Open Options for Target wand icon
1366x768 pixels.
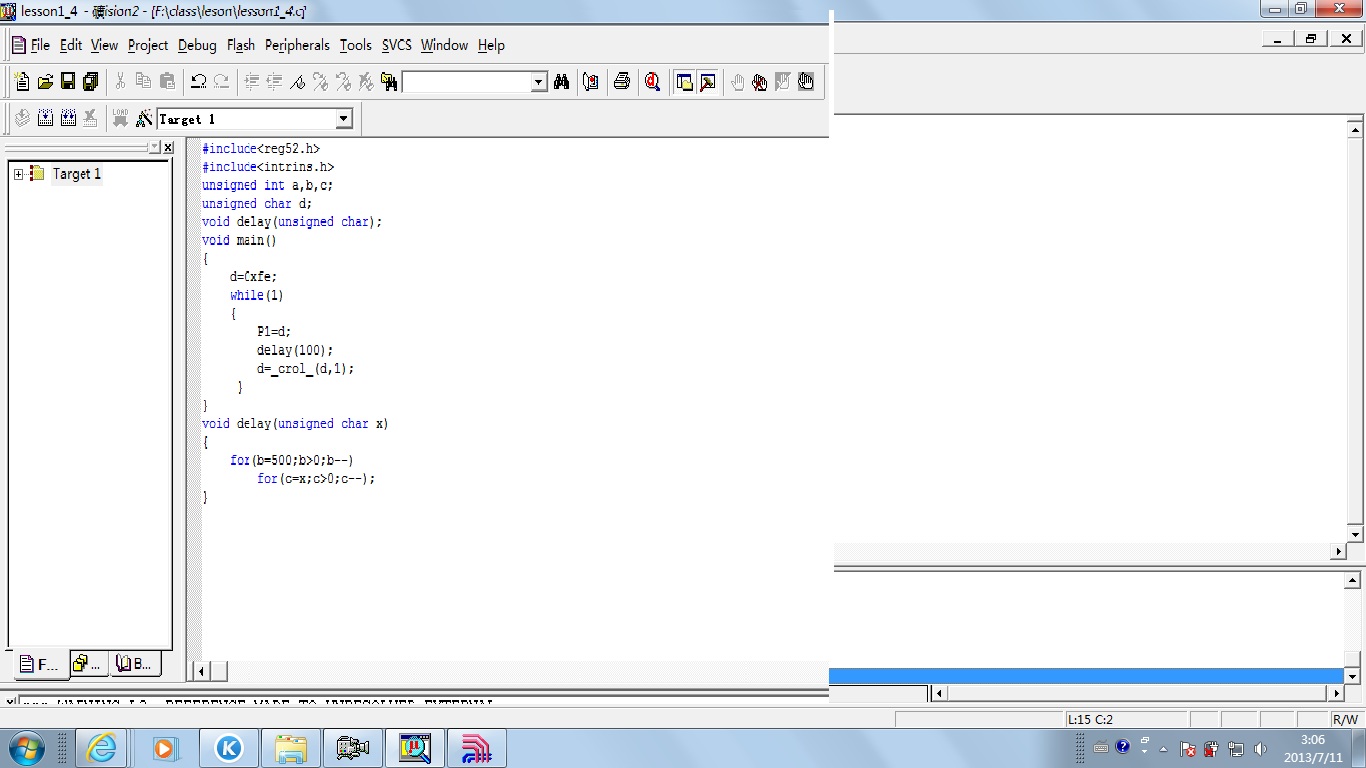point(144,119)
